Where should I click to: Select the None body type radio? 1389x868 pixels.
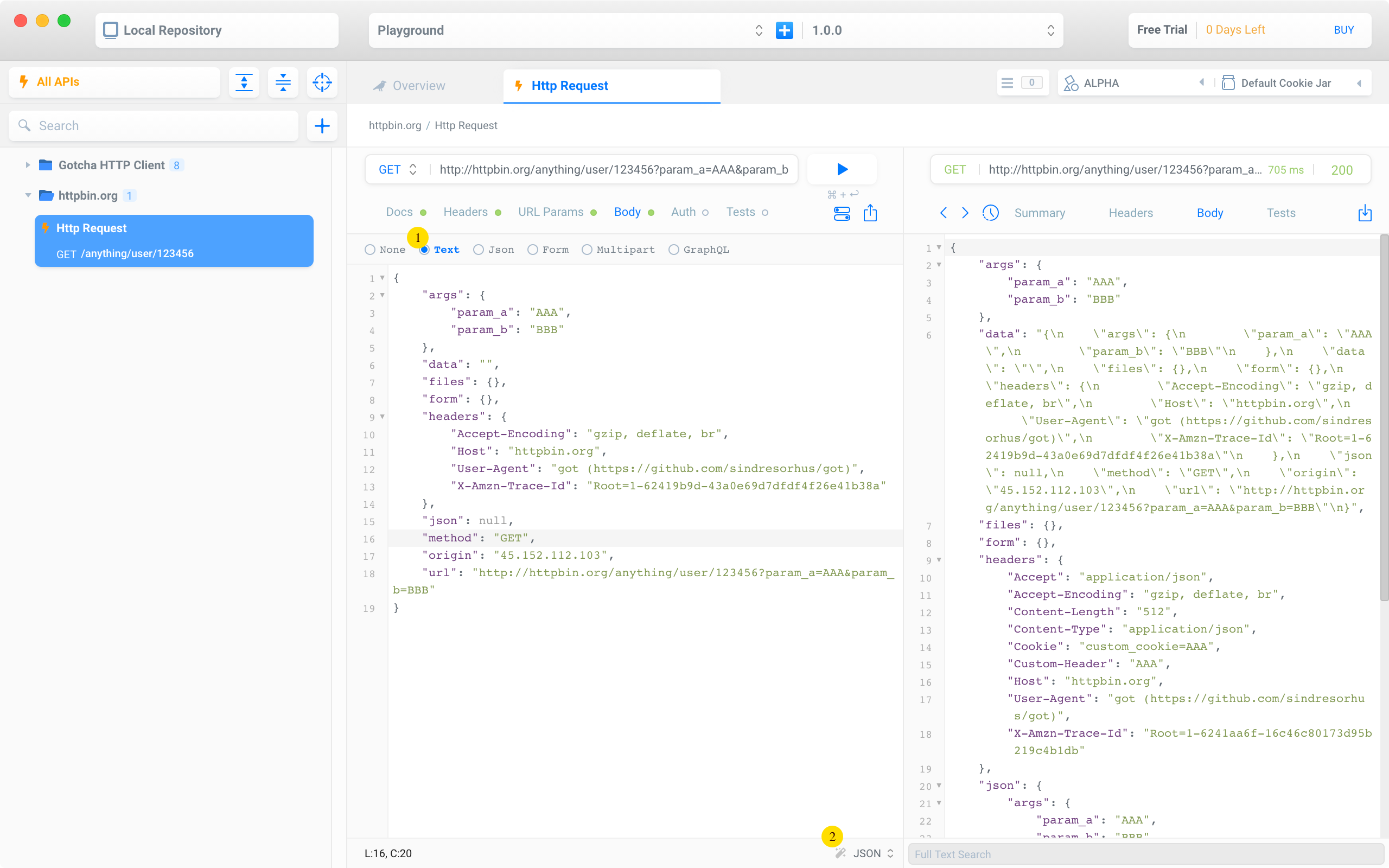tap(370, 250)
